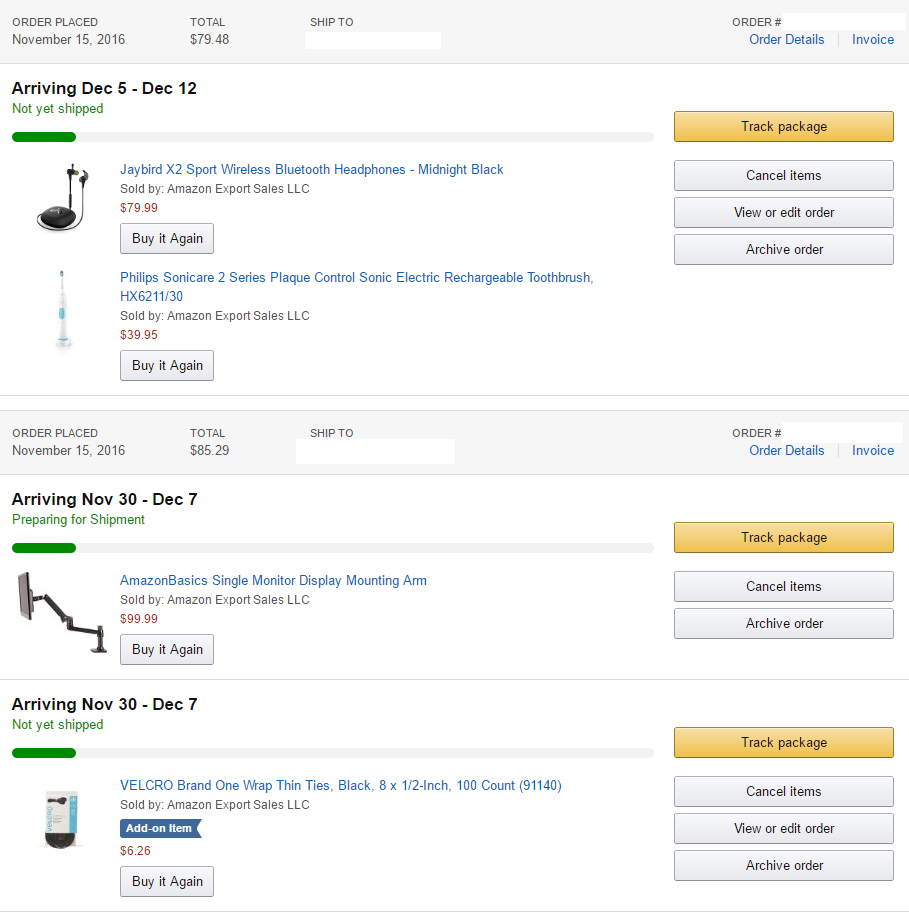Open the Jaybird X2 Sport Wireless Headphones link

tap(311, 170)
